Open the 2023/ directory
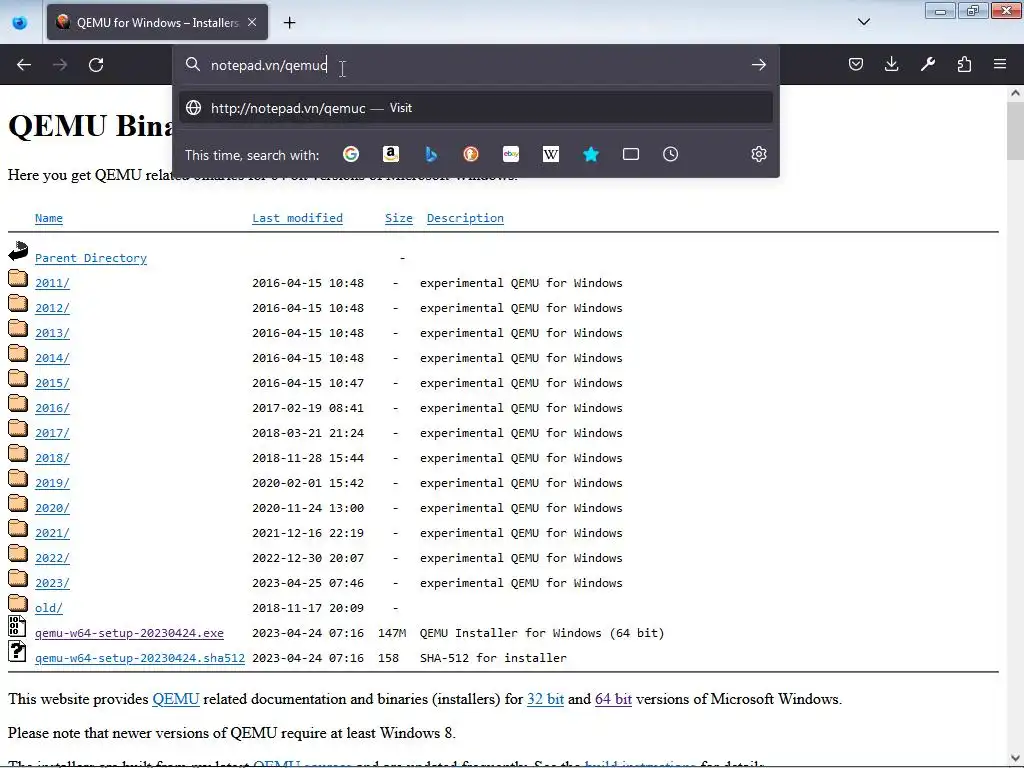 (52, 583)
